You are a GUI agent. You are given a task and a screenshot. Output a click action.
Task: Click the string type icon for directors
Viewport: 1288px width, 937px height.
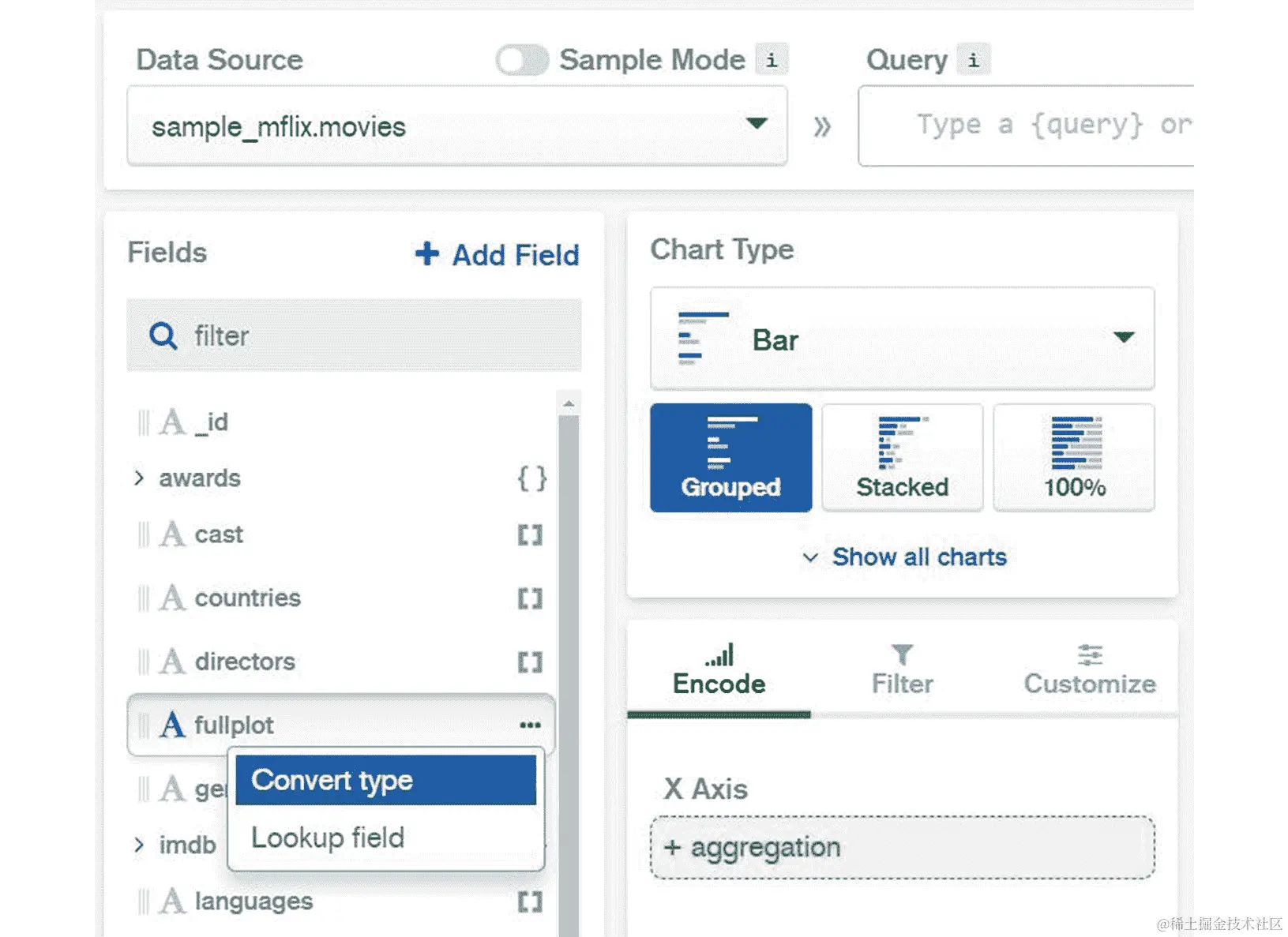click(x=172, y=662)
